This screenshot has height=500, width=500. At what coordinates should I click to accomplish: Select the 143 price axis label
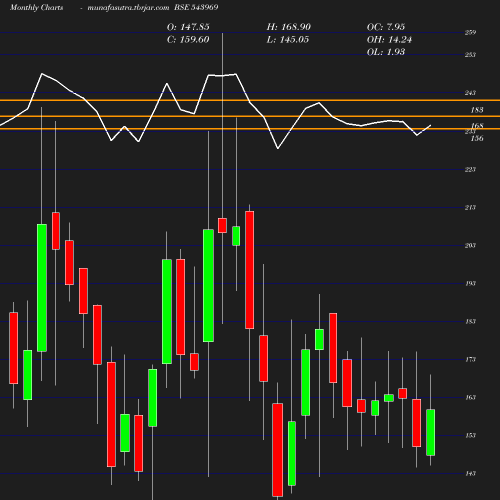pos(470,474)
